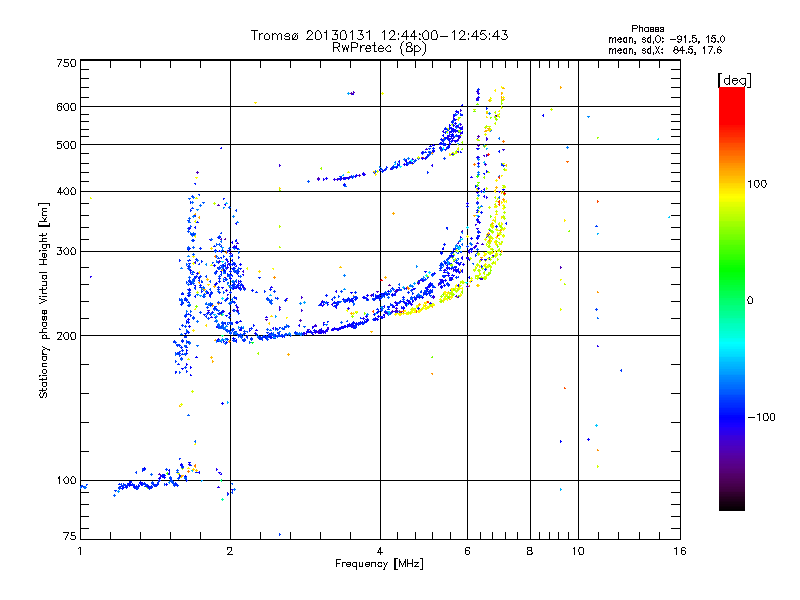Select the "RwPretec (8p)" subtitle text

(379, 48)
